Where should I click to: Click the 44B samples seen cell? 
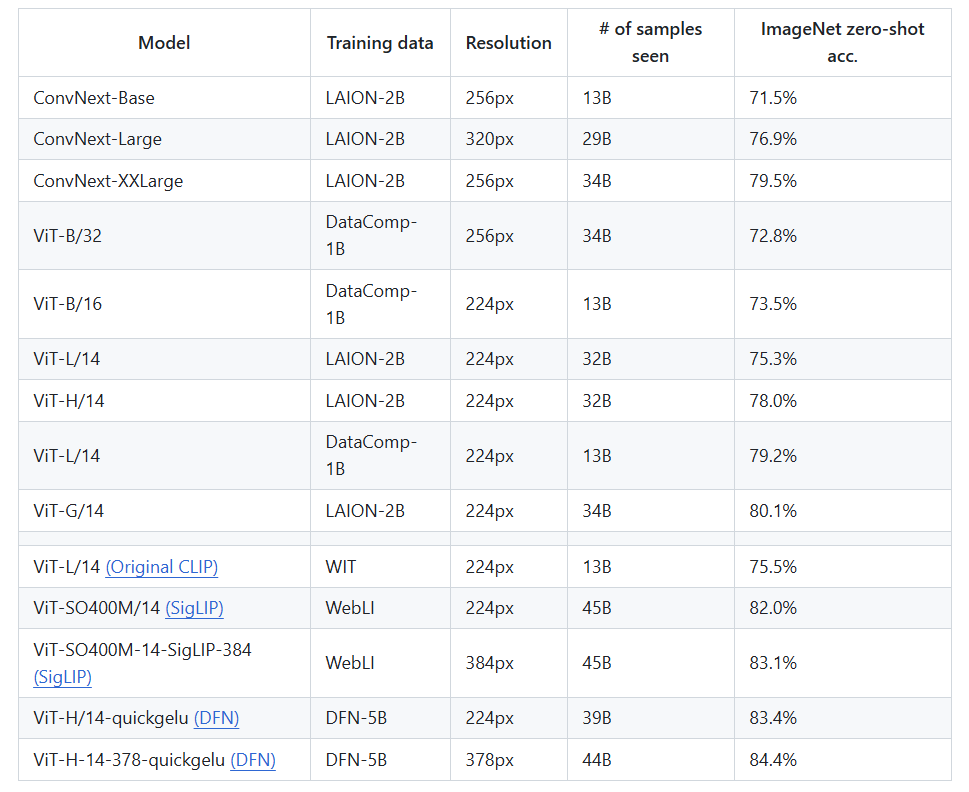click(651, 760)
